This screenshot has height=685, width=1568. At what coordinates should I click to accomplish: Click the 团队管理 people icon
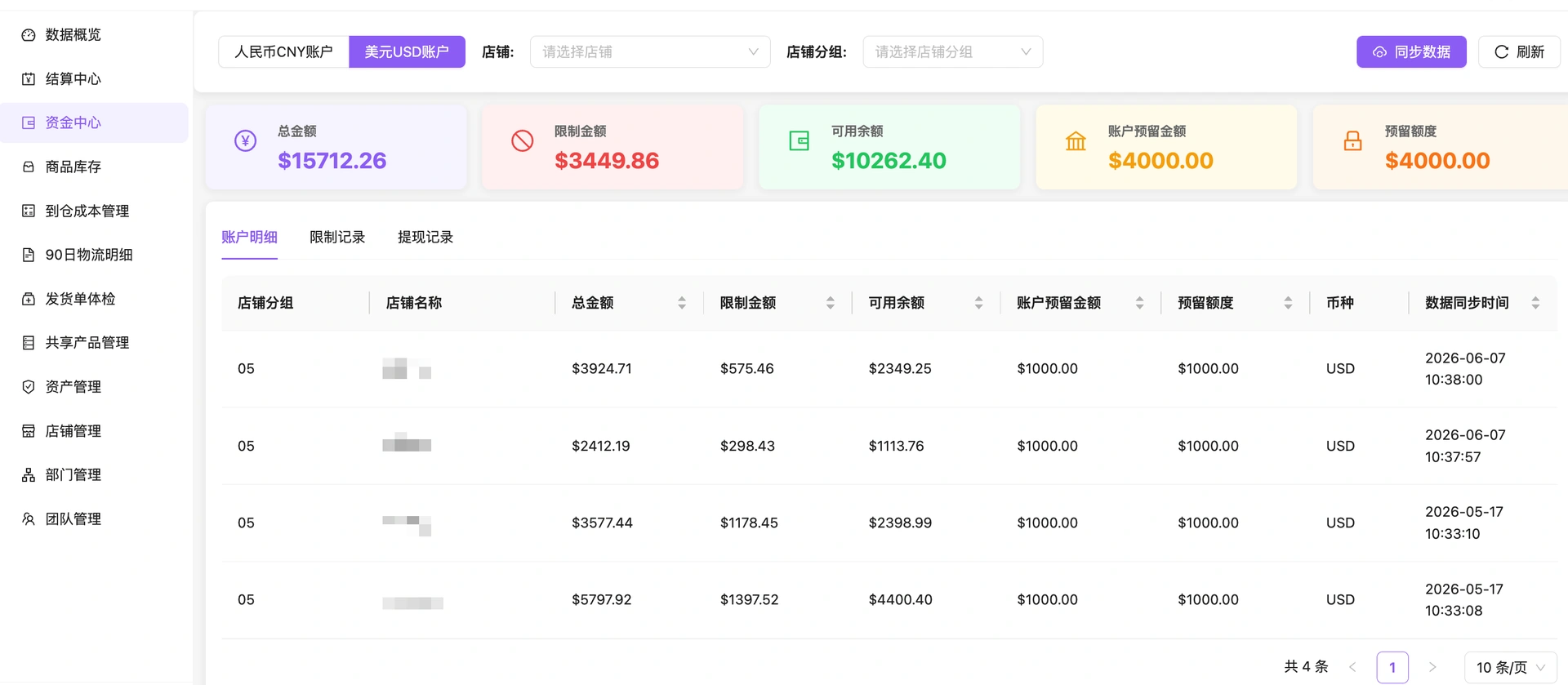tap(29, 519)
